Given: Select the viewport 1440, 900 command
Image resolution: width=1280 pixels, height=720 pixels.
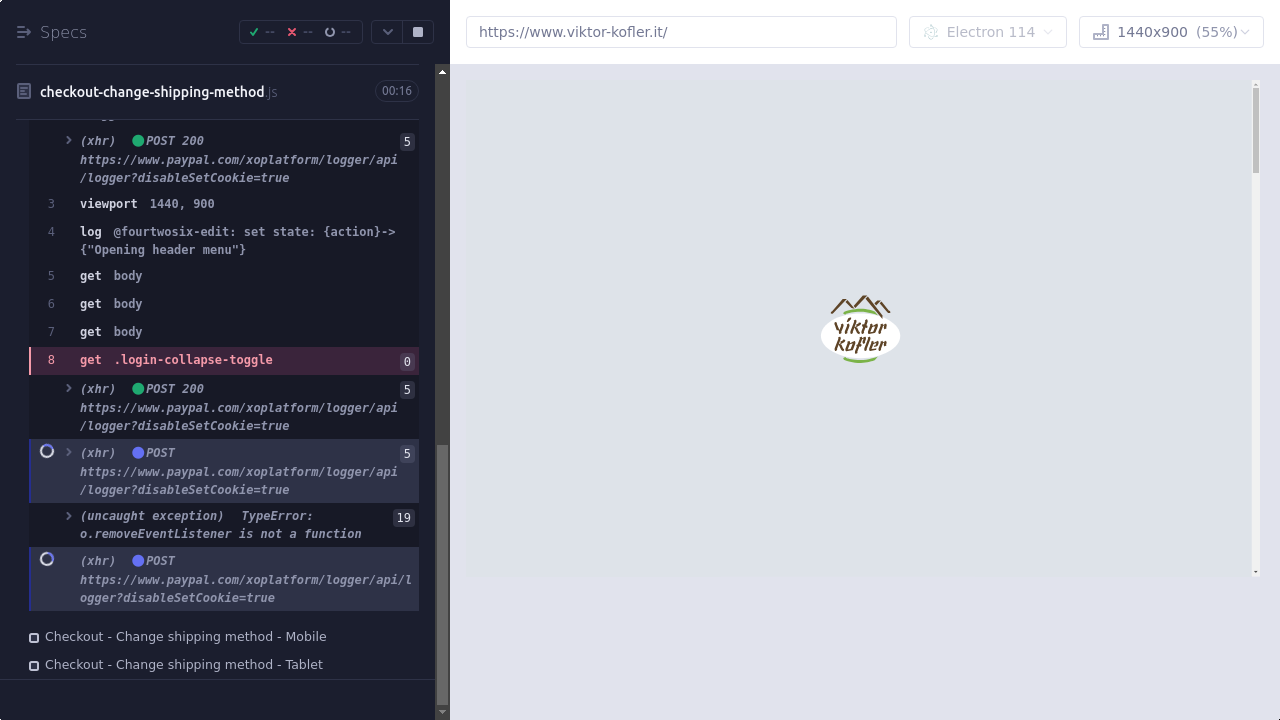Looking at the screenshot, I should (147, 204).
